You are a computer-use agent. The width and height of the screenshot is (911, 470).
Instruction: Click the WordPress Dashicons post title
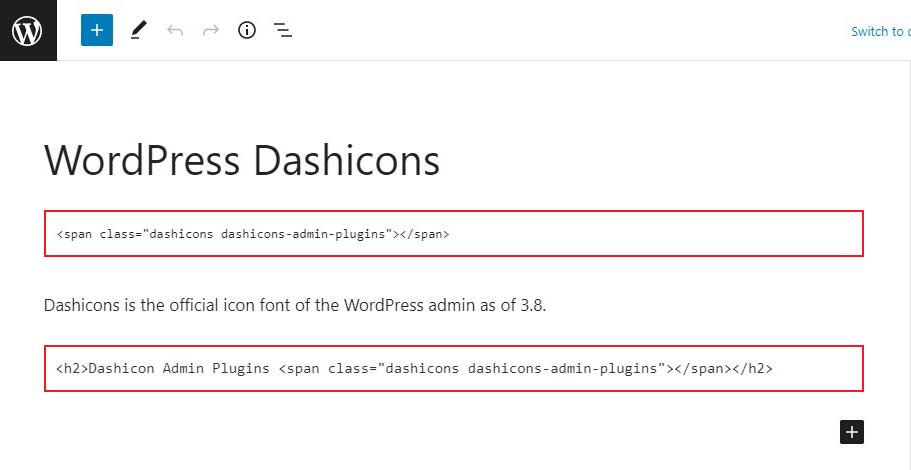pos(242,160)
